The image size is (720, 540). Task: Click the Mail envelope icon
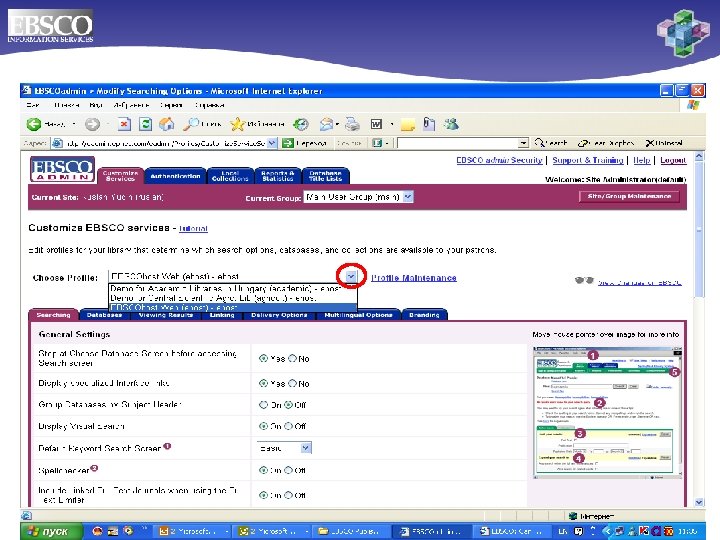point(326,124)
